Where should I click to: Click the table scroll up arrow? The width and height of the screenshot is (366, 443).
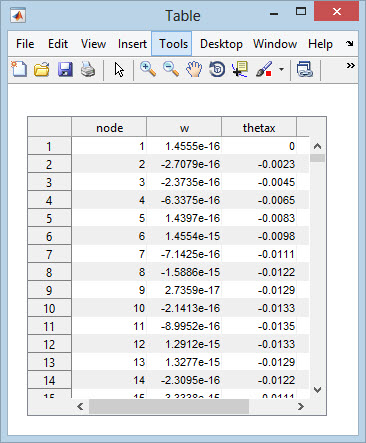point(317,146)
